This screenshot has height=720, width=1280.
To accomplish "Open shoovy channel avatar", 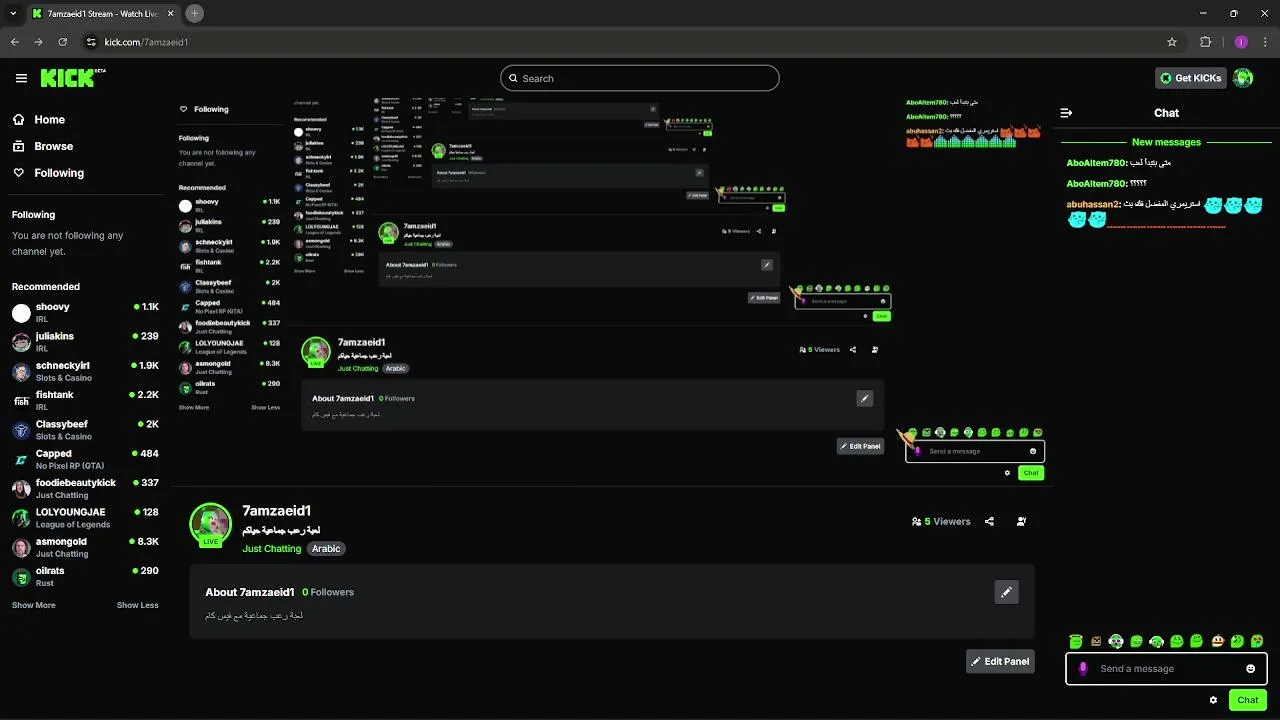I will pos(21,313).
